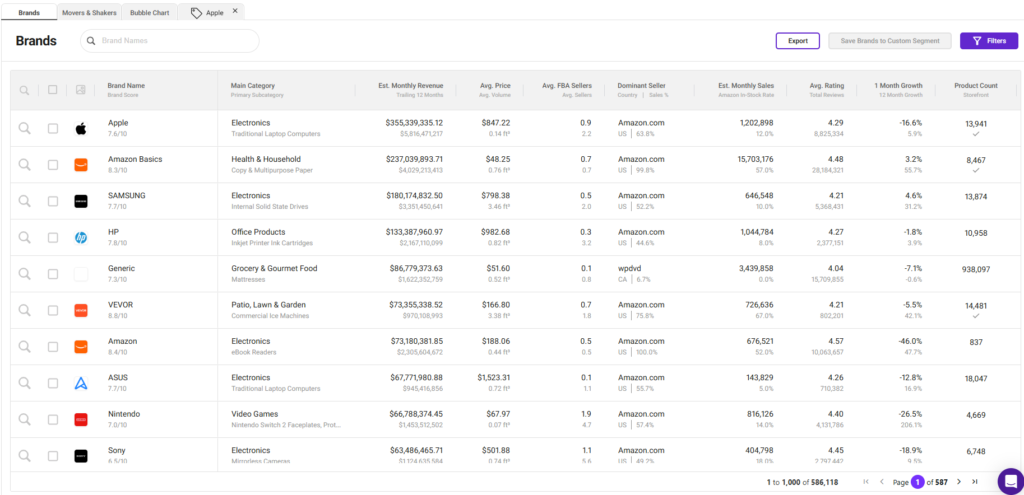Image resolution: width=1024 pixels, height=495 pixels.
Task: Click the header magnifier column icon
Action: click(24, 90)
